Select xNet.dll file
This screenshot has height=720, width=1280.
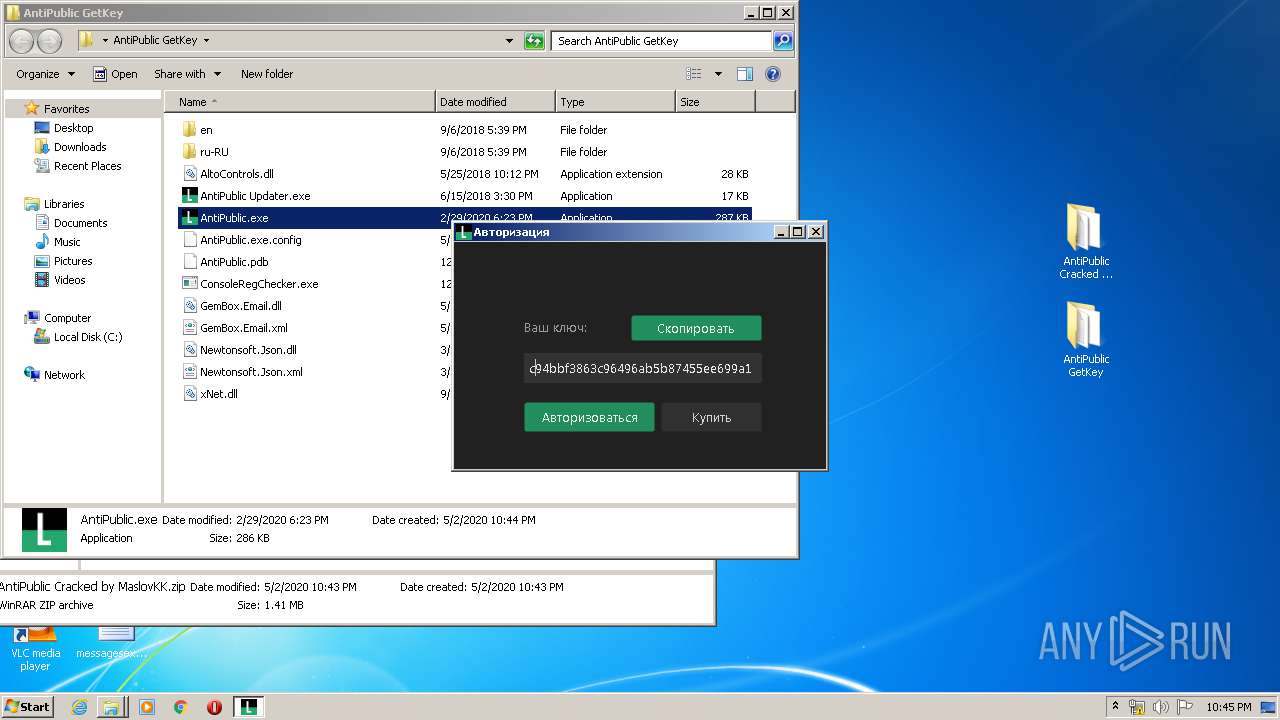coord(218,394)
